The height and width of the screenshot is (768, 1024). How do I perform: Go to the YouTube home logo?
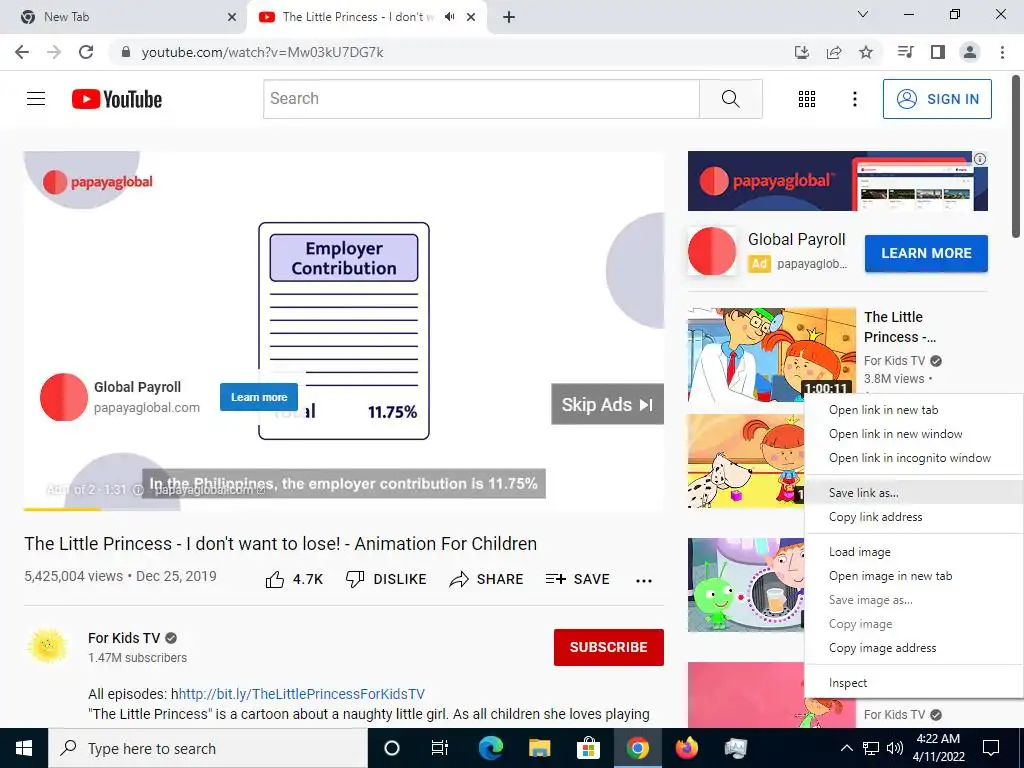pyautogui.click(x=117, y=99)
